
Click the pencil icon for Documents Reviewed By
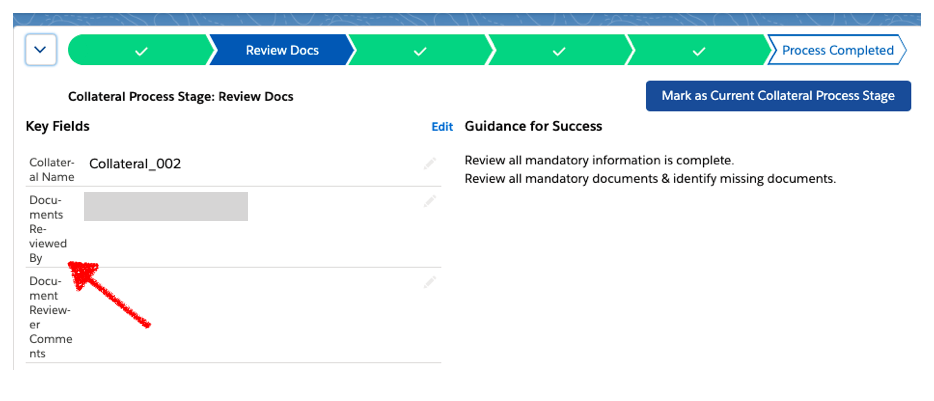point(430,201)
